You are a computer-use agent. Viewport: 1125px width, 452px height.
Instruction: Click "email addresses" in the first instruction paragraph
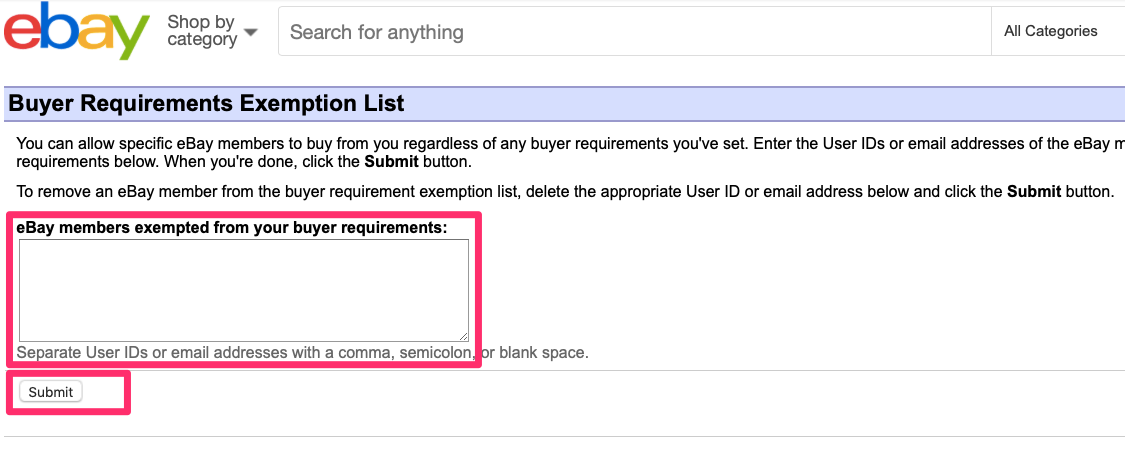tap(969, 144)
